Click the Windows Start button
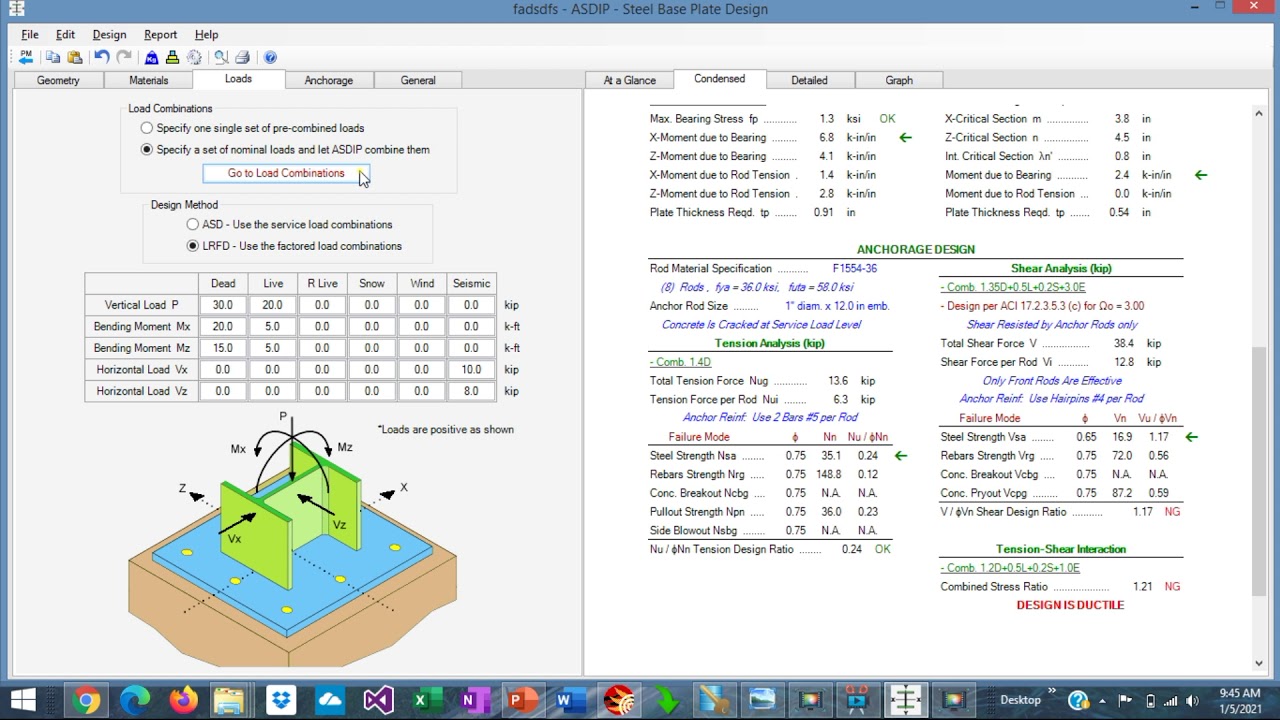Viewport: 1280px width, 720px height. point(23,700)
